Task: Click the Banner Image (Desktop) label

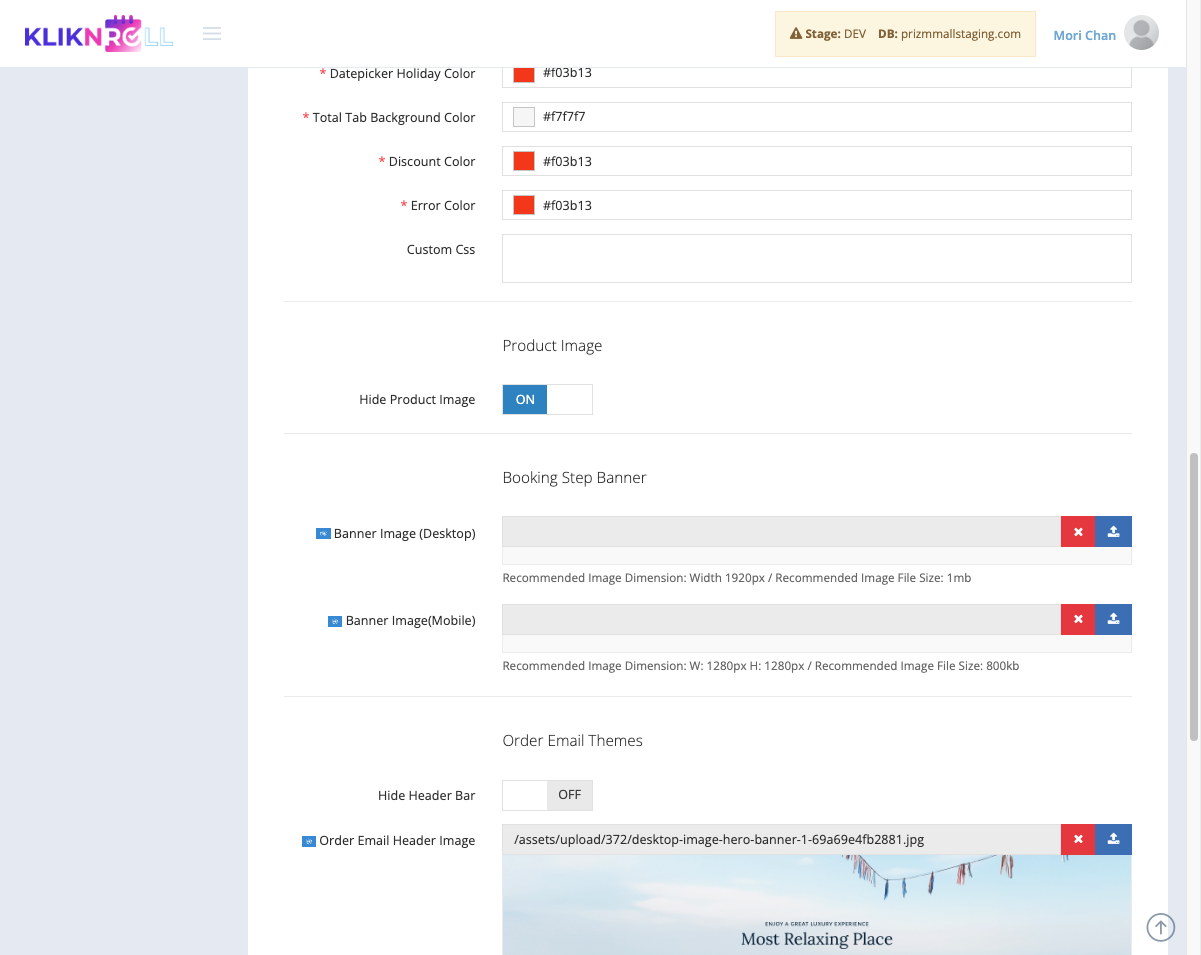Action: [404, 534]
